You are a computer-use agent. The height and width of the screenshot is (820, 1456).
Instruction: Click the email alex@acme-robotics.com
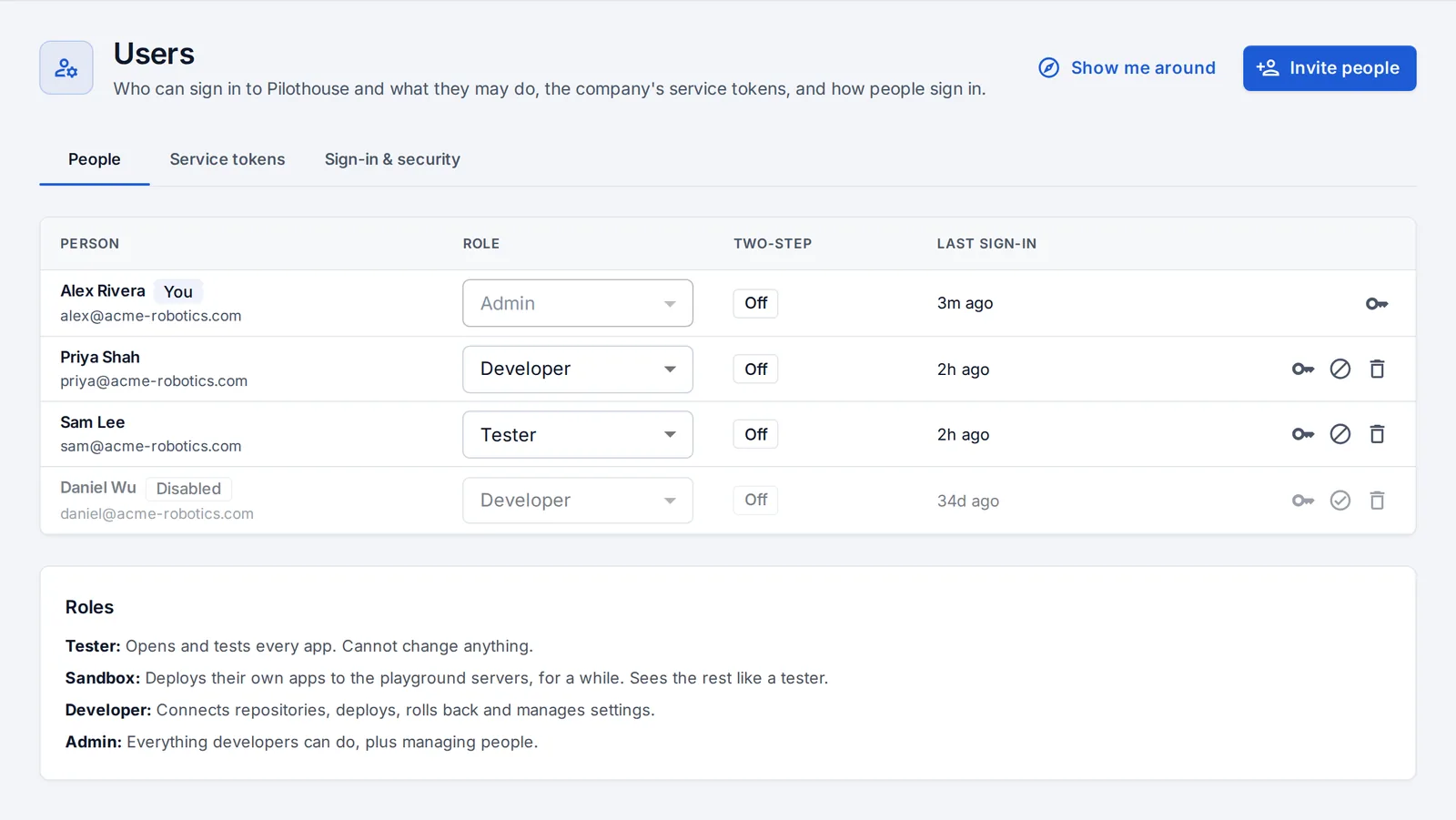(x=151, y=316)
